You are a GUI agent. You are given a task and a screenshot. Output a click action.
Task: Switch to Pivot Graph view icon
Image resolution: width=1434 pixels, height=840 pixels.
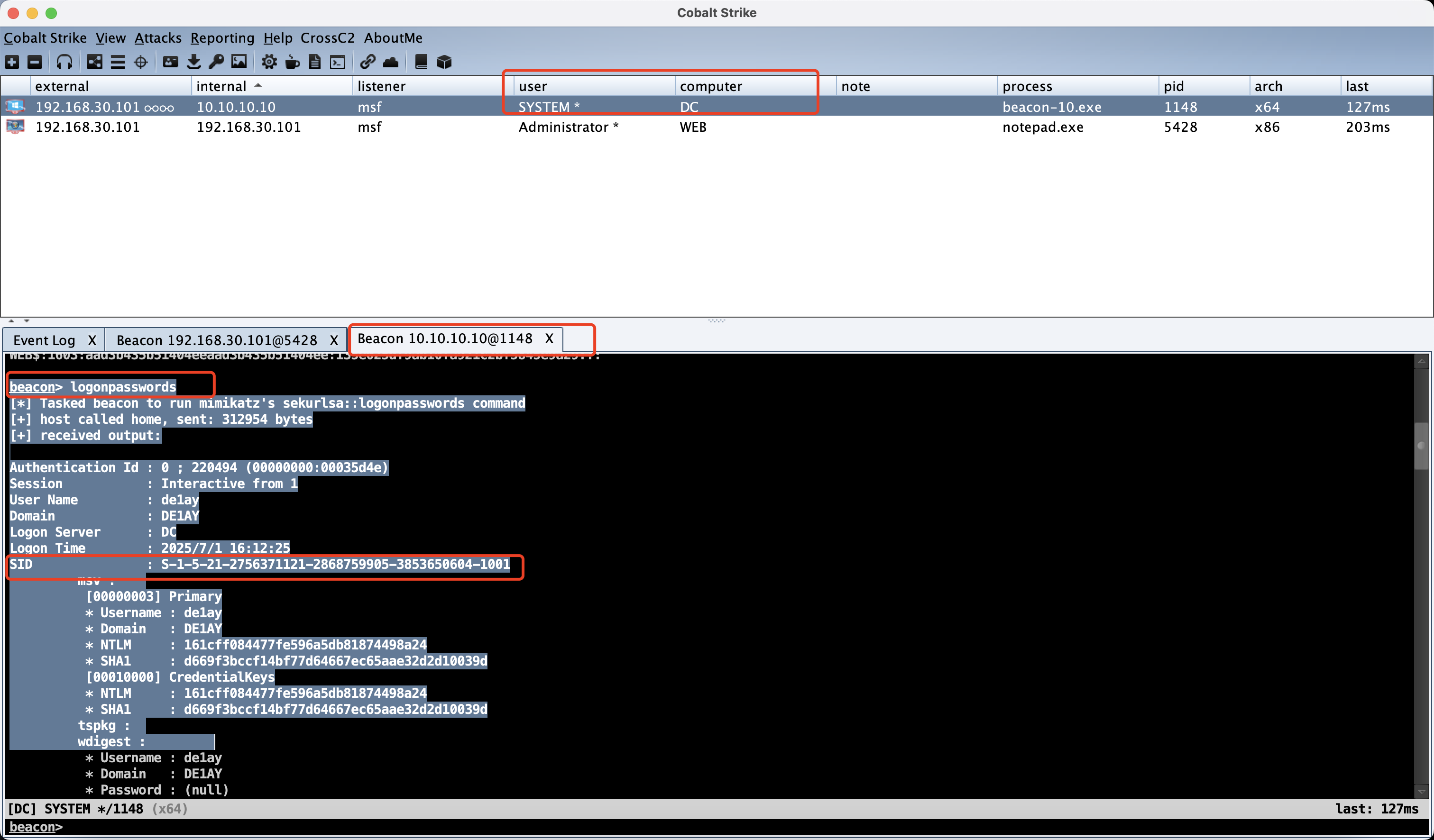click(95, 62)
